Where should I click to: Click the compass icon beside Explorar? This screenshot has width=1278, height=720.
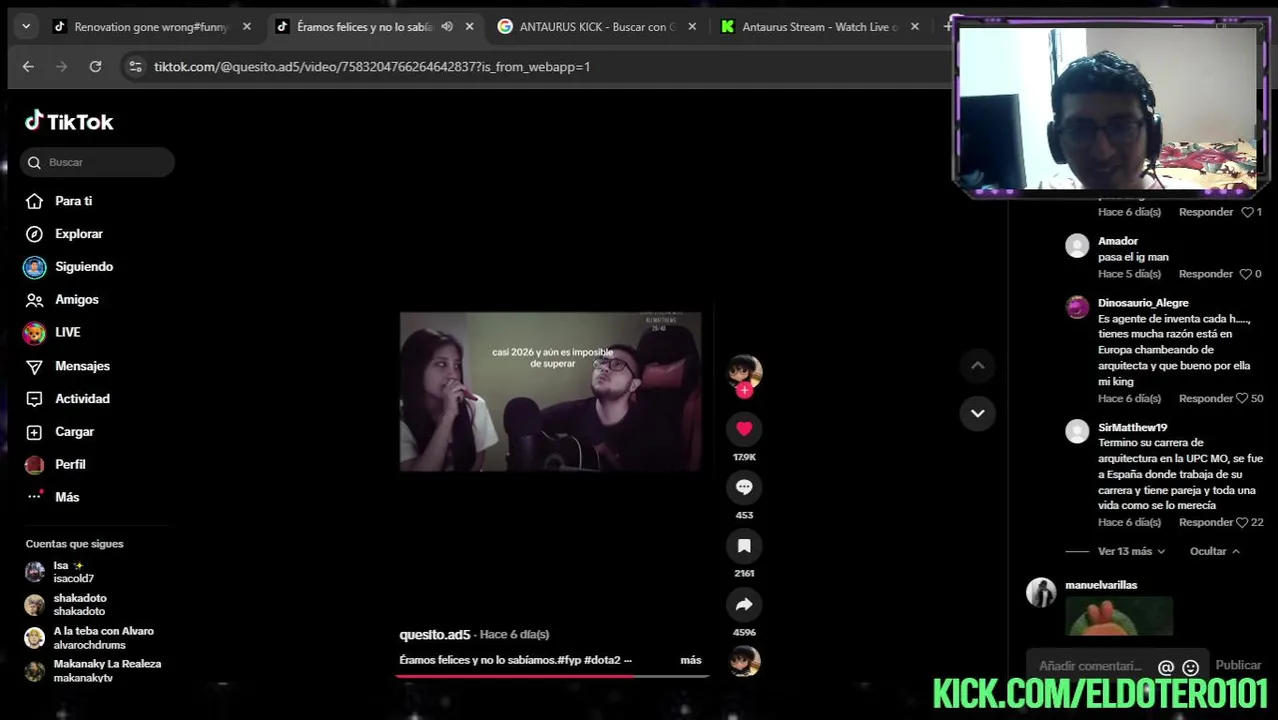click(x=34, y=234)
